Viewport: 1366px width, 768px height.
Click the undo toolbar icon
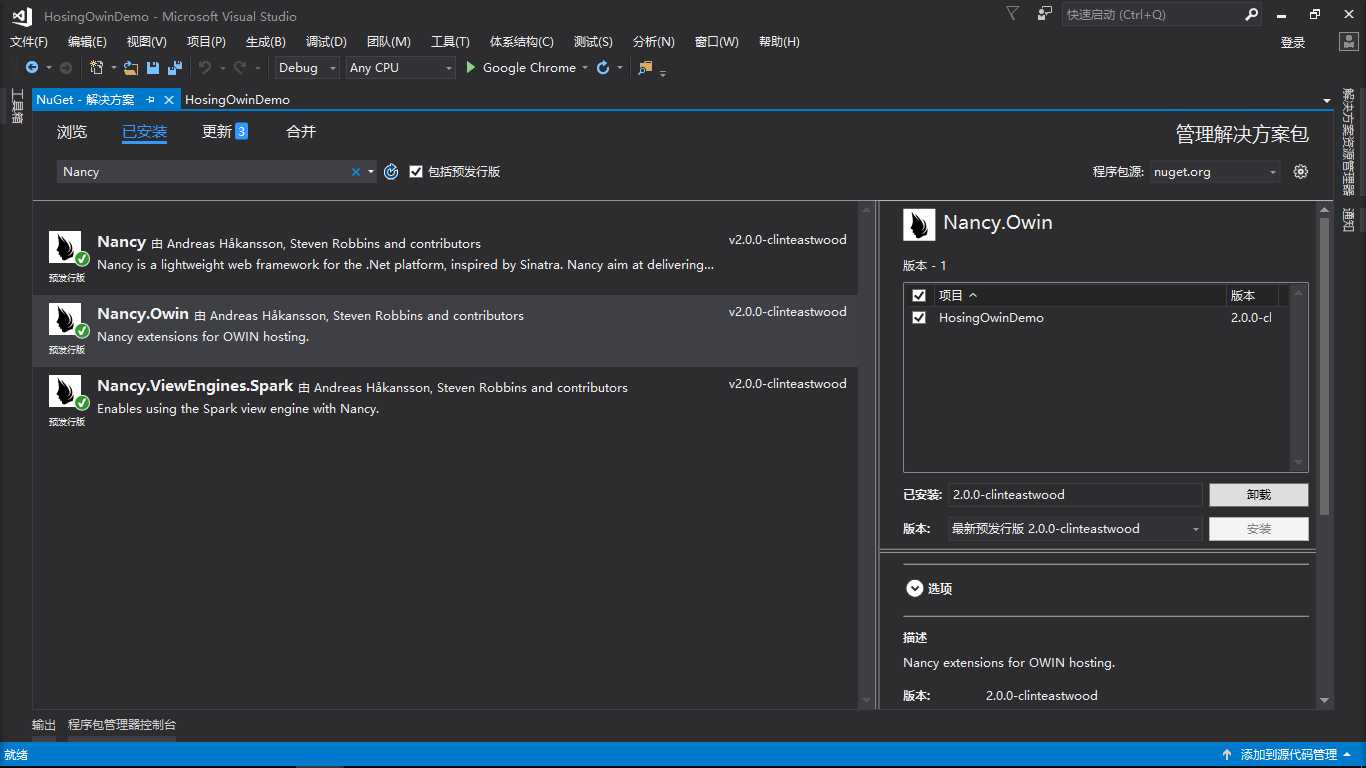coord(204,67)
